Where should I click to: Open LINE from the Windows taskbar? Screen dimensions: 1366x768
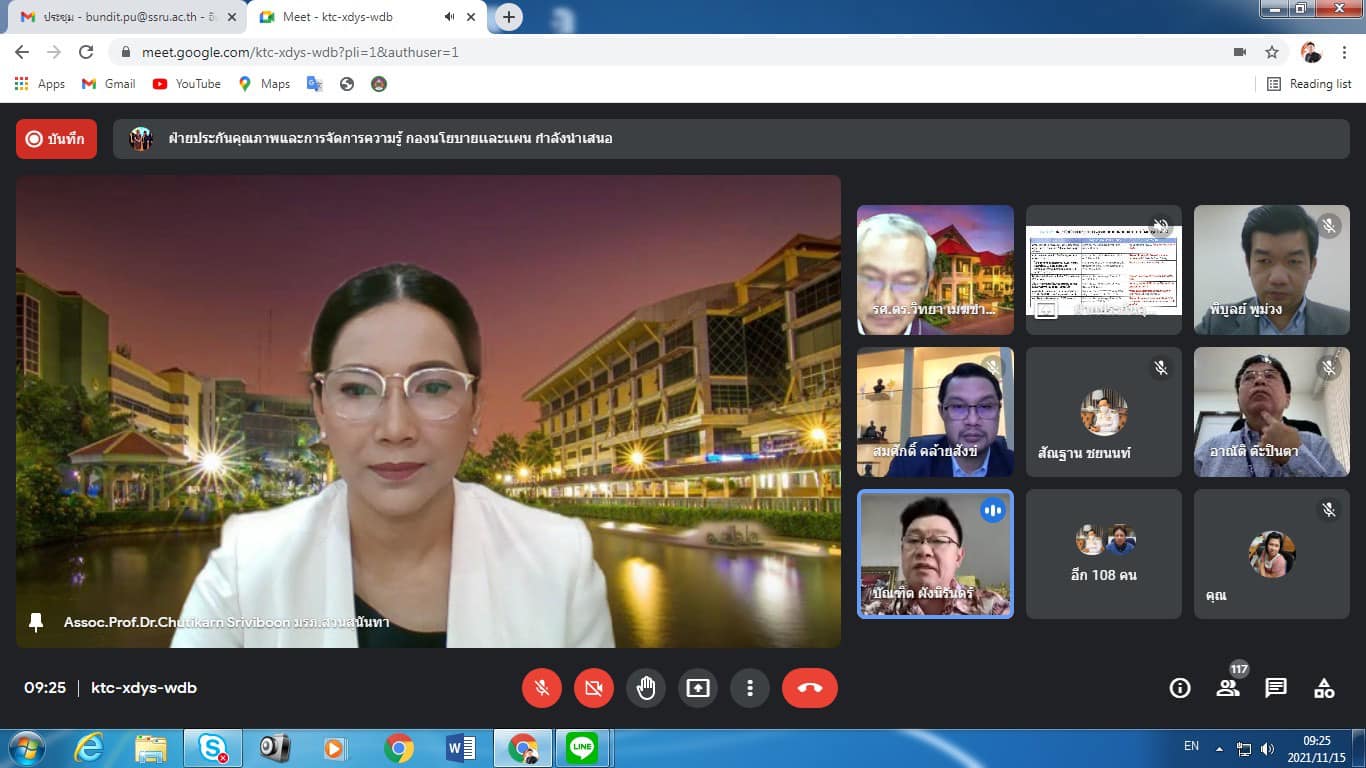(582, 748)
